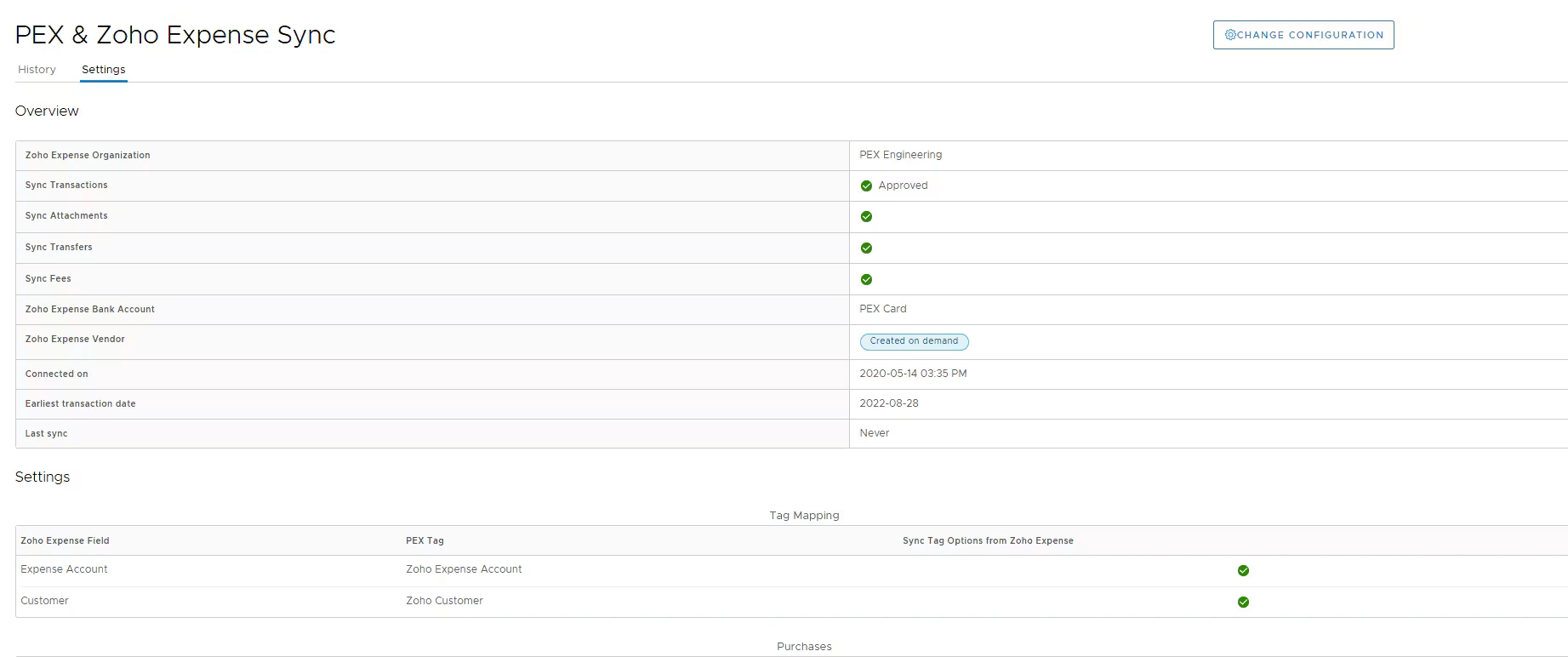Open the Change Configuration button
The width and height of the screenshot is (1568, 657).
tap(1303, 35)
